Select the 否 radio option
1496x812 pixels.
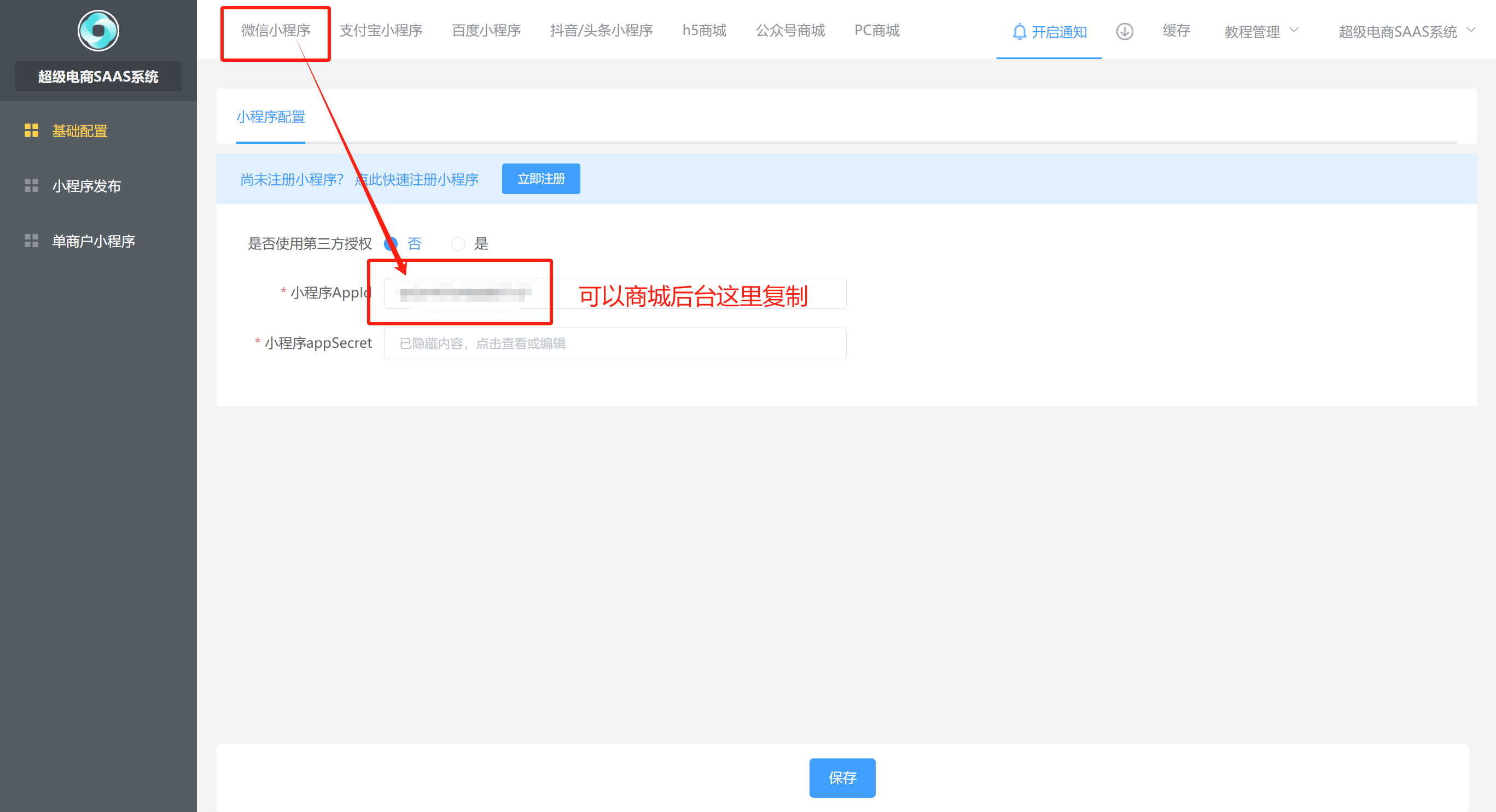391,244
